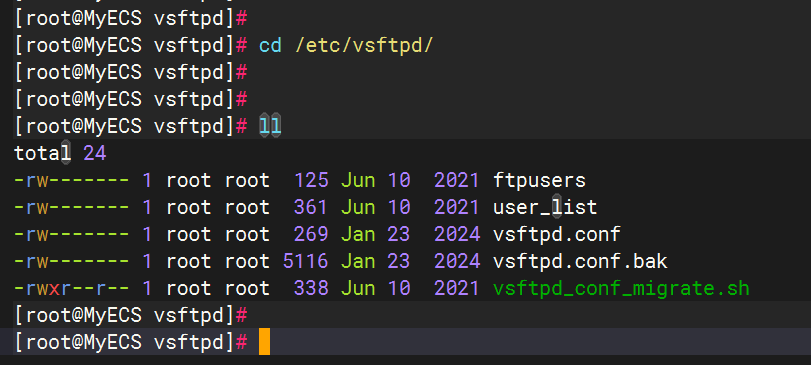
Task: Click the orange cursor block on last prompt
Action: 264,342
